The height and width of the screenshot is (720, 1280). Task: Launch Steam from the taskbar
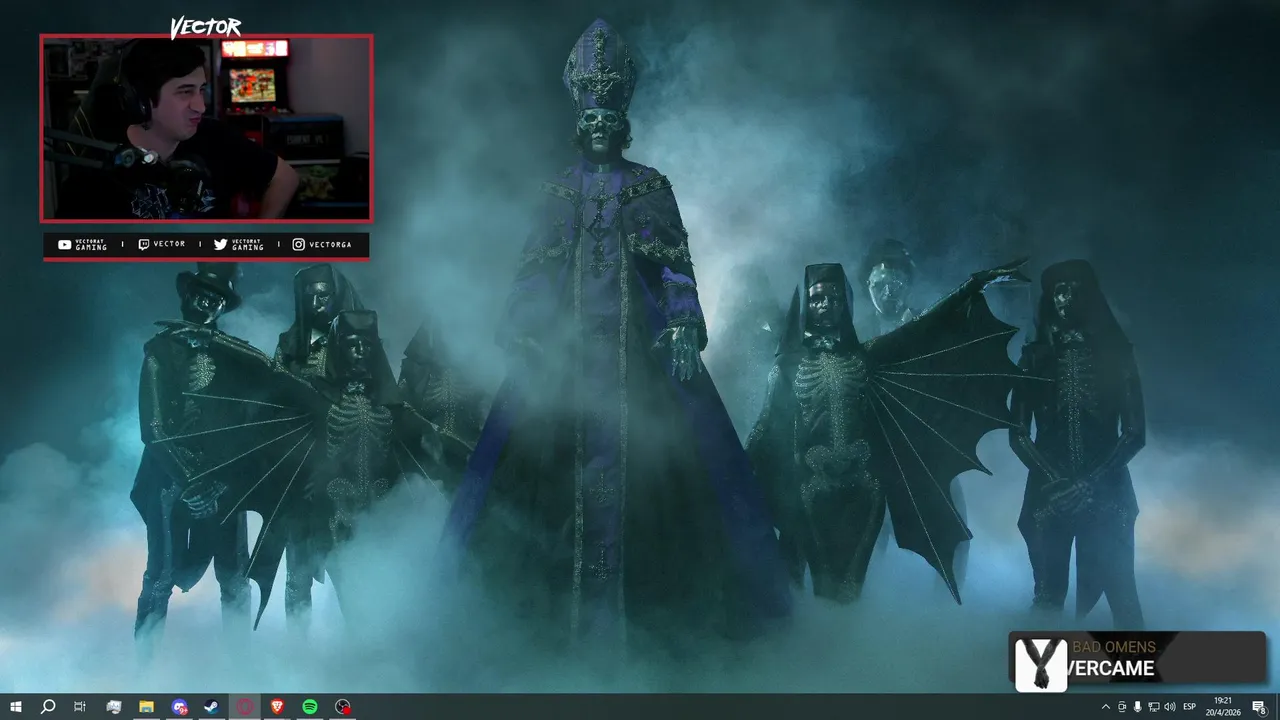click(x=212, y=707)
